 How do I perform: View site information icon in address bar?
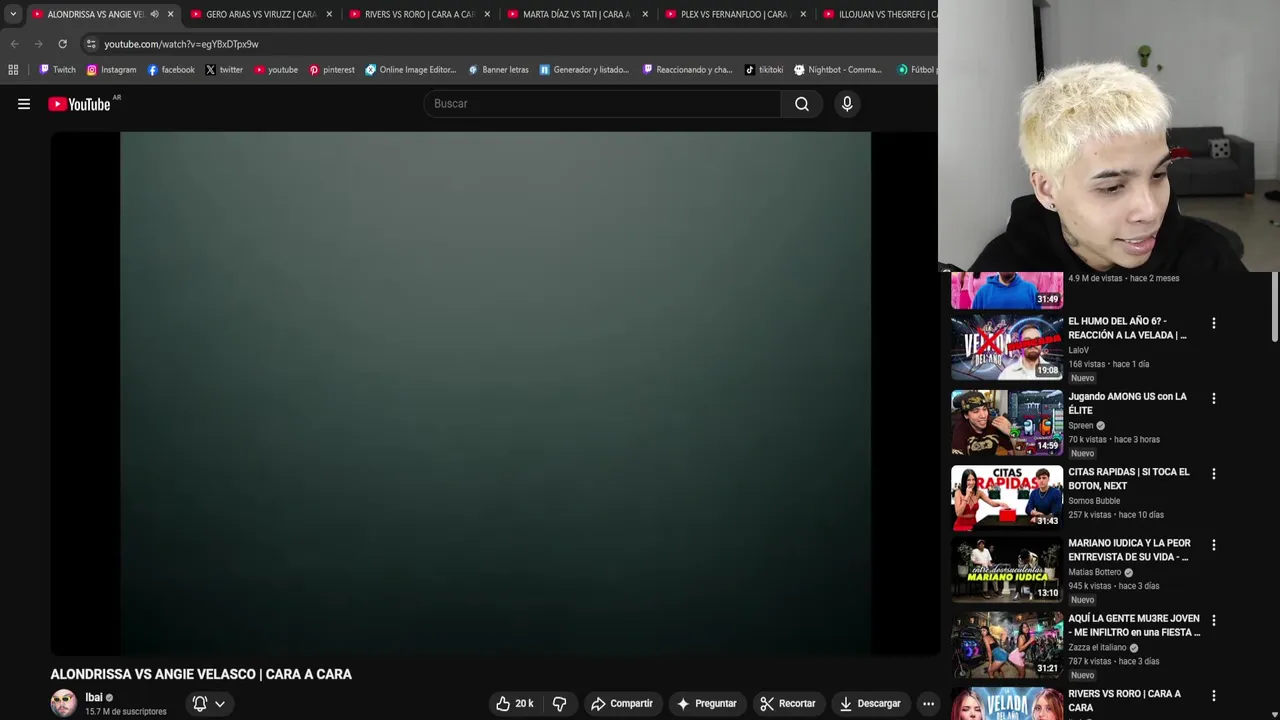[x=91, y=44]
